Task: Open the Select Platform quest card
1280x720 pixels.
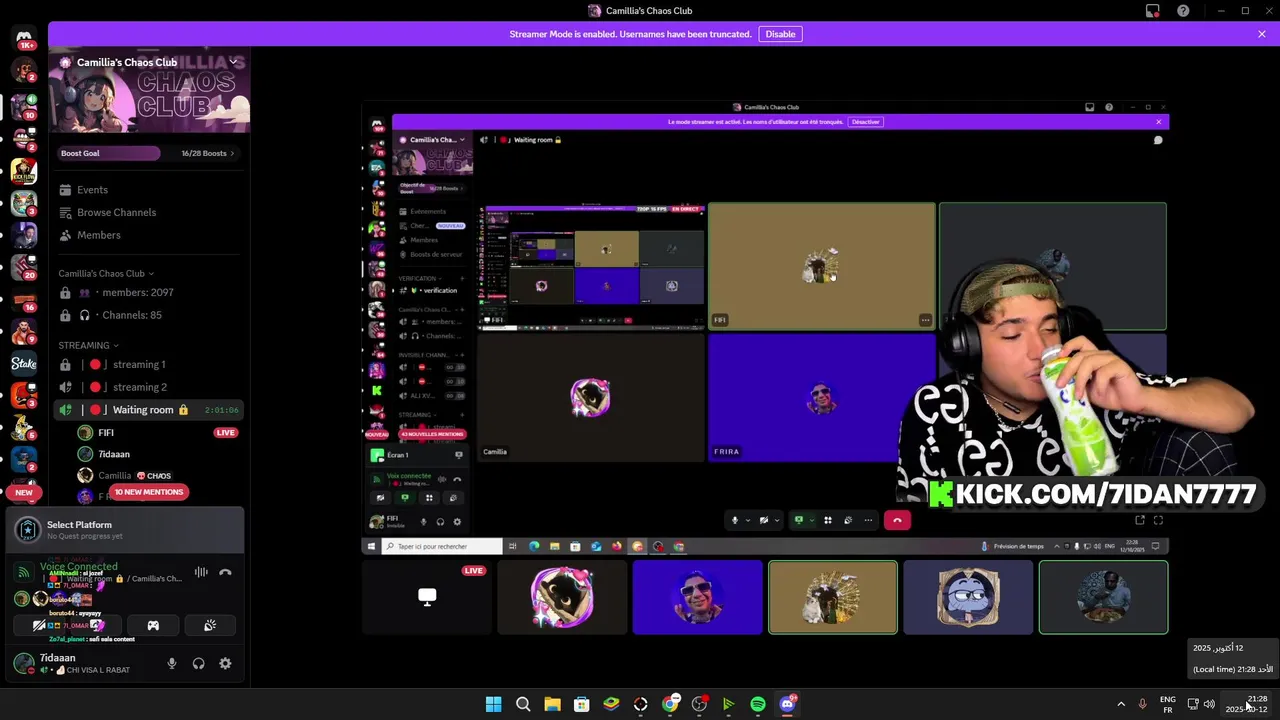Action: click(x=125, y=530)
